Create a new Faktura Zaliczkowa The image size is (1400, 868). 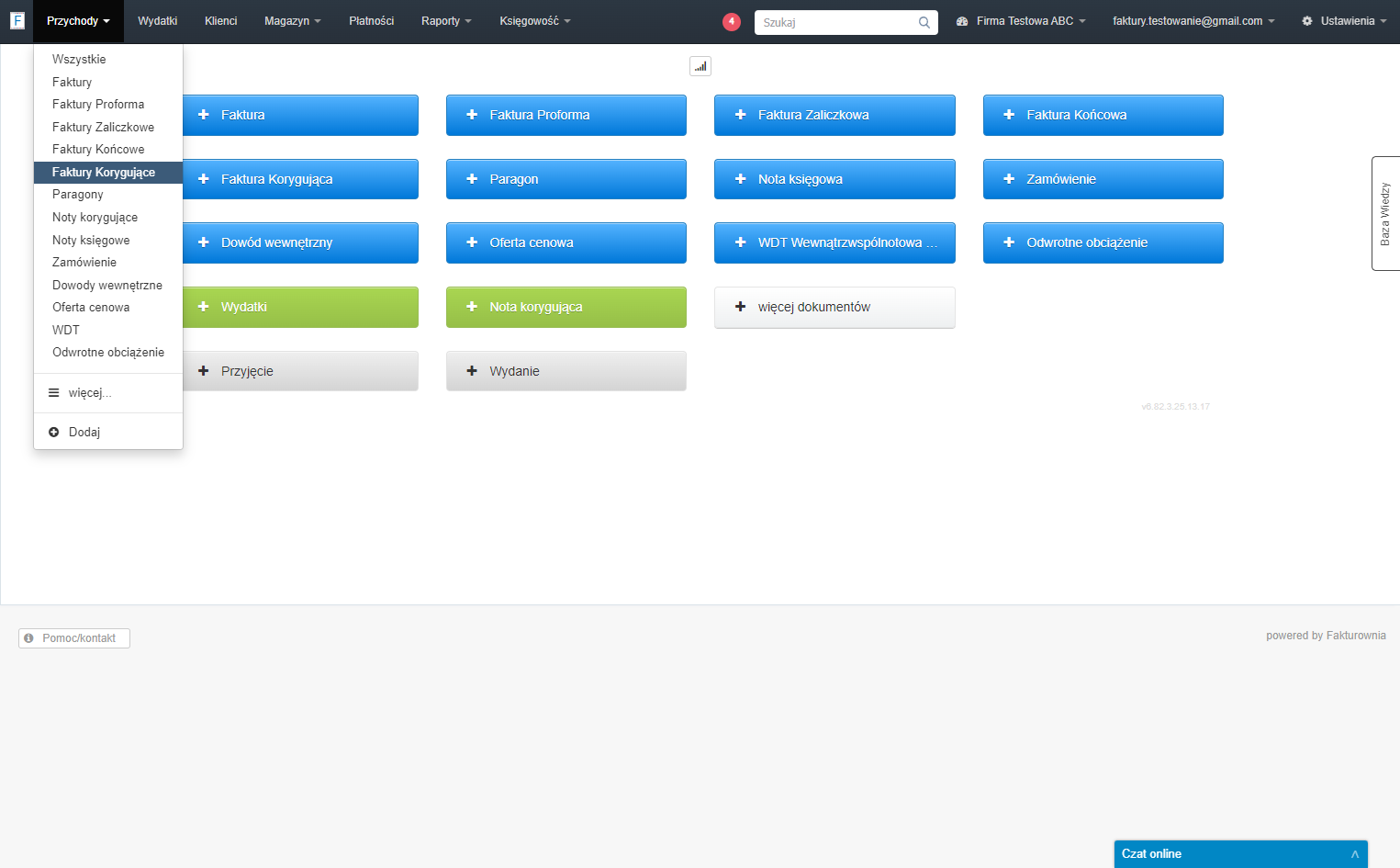click(834, 115)
